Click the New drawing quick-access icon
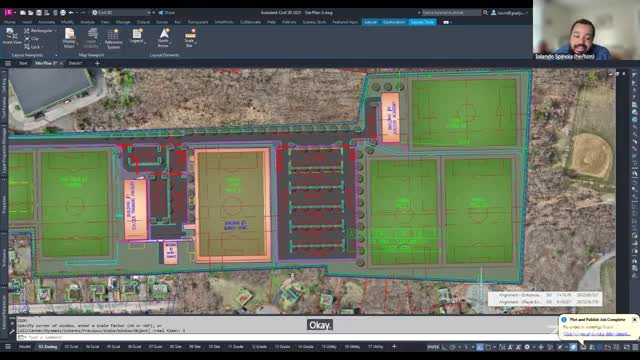 tap(23, 13)
